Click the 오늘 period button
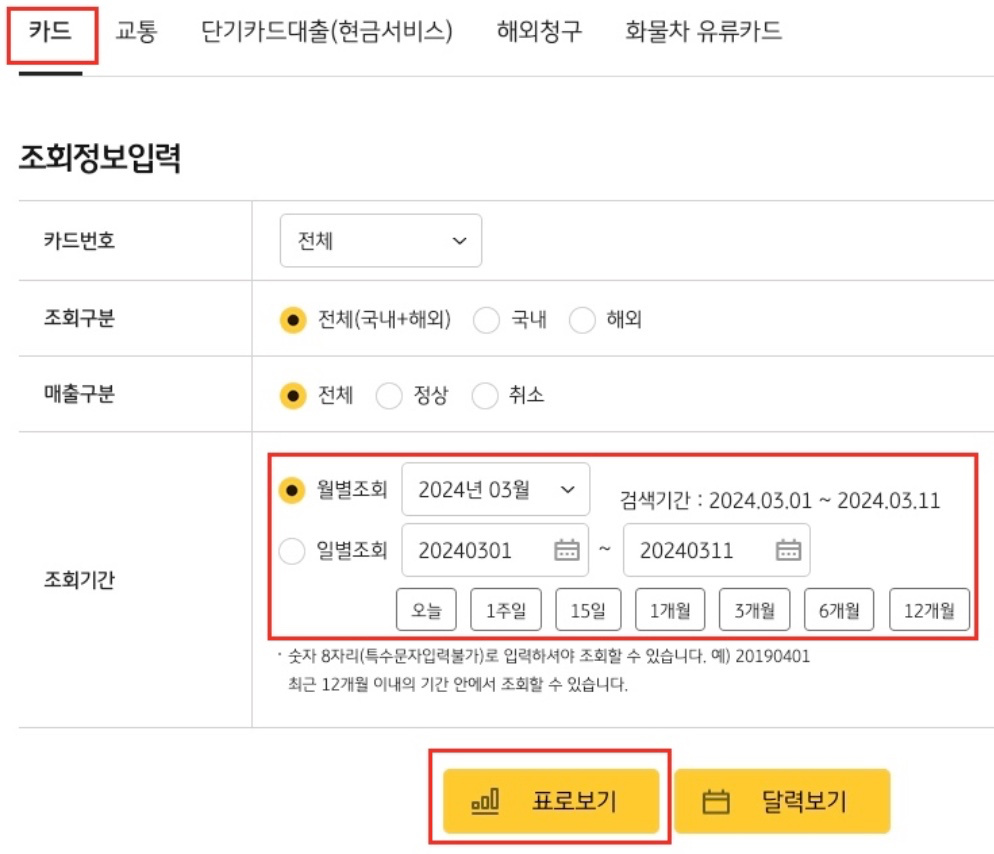 pyautogui.click(x=426, y=609)
